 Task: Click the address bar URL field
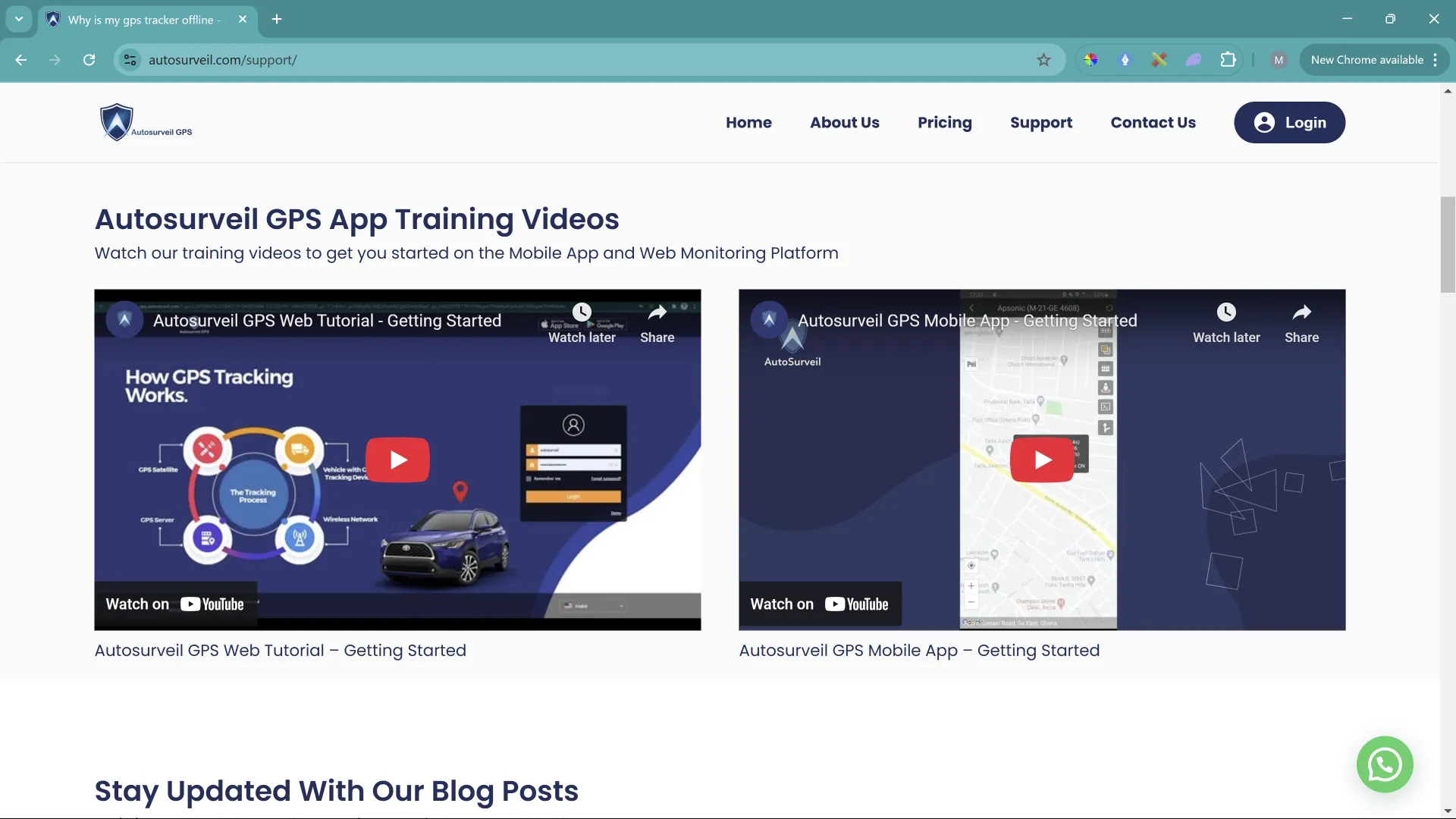pyautogui.click(x=576, y=60)
